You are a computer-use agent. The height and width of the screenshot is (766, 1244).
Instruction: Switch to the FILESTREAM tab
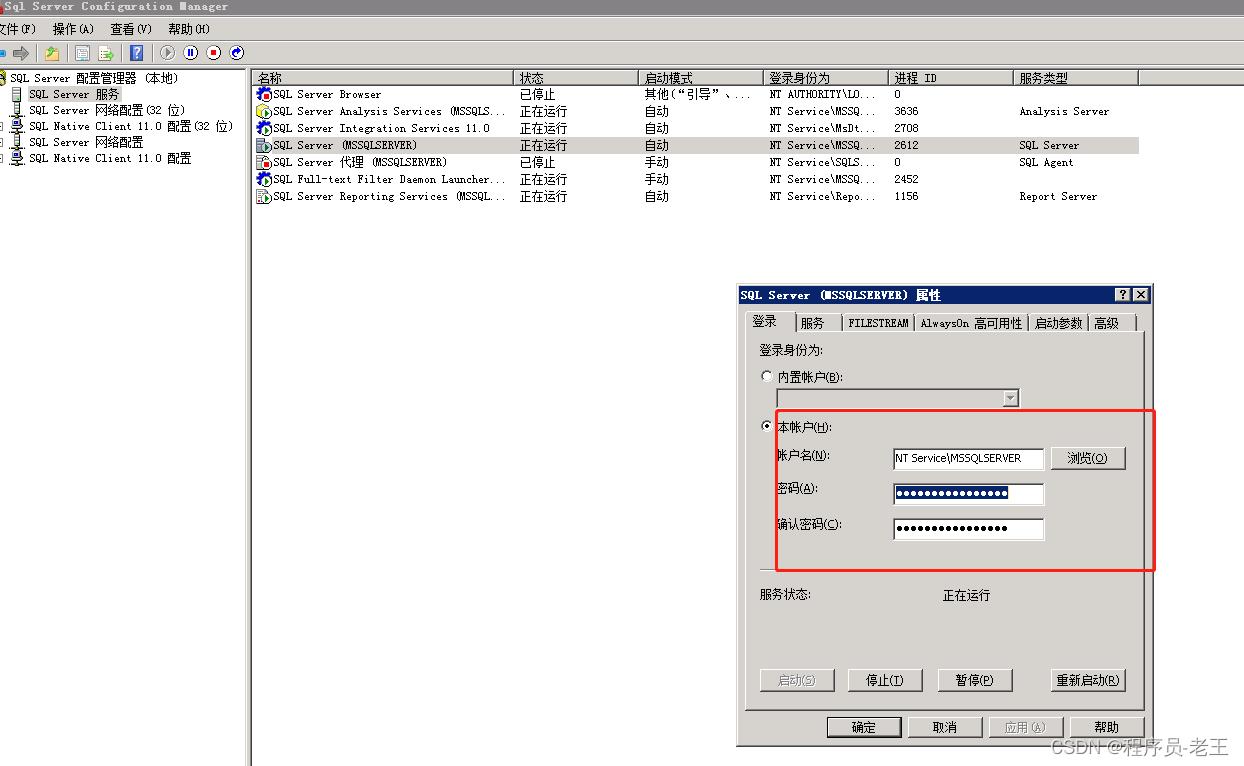click(x=878, y=323)
